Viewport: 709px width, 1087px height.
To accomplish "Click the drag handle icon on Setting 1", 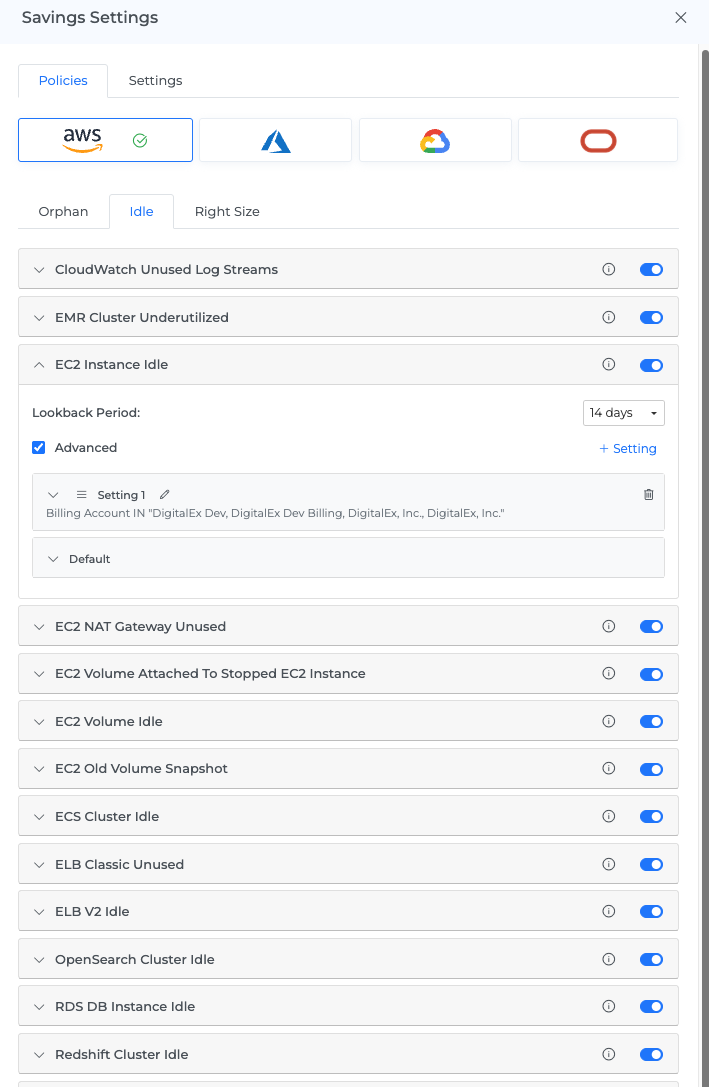I will pyautogui.click(x=82, y=495).
